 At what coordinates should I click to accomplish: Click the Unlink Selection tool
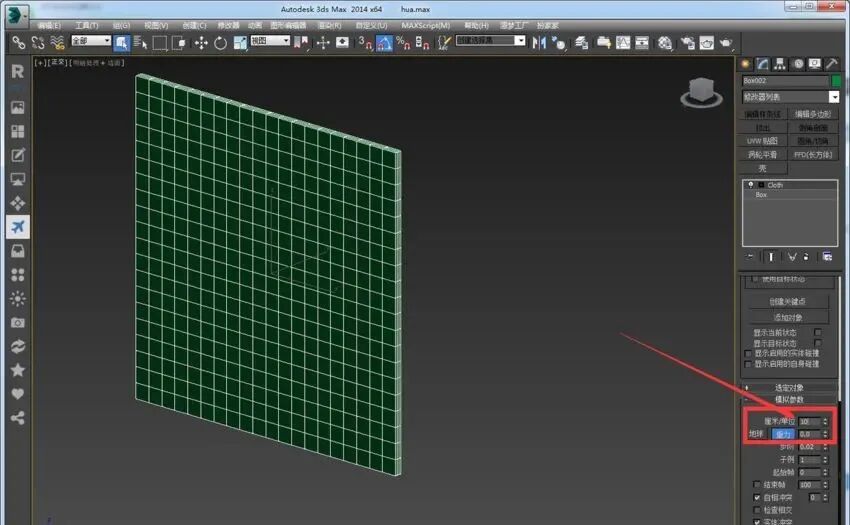coord(37,42)
